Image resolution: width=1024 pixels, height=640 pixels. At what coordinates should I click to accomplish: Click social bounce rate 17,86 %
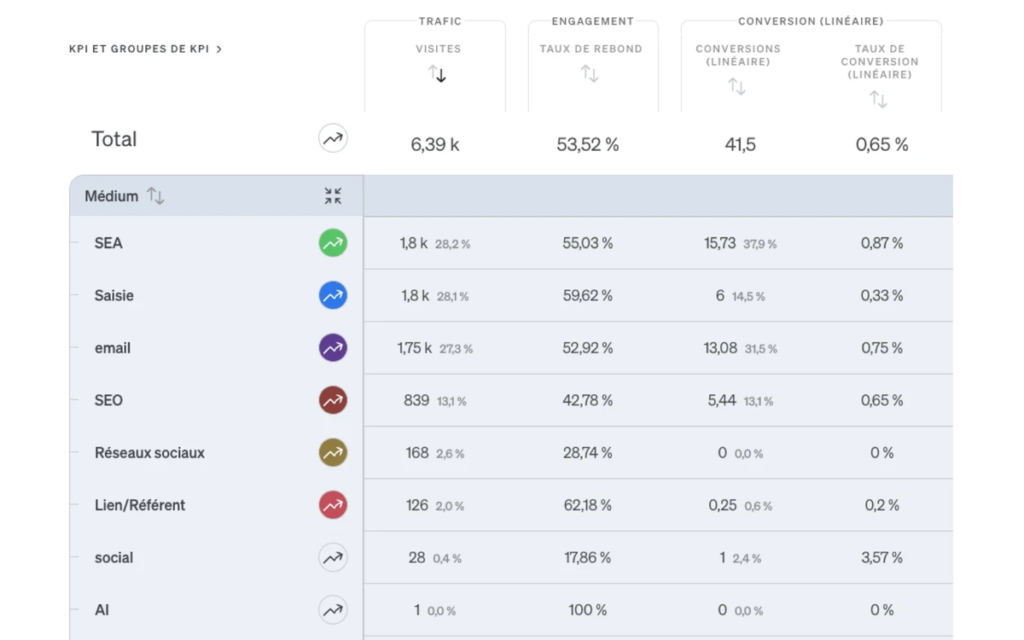pyautogui.click(x=588, y=558)
